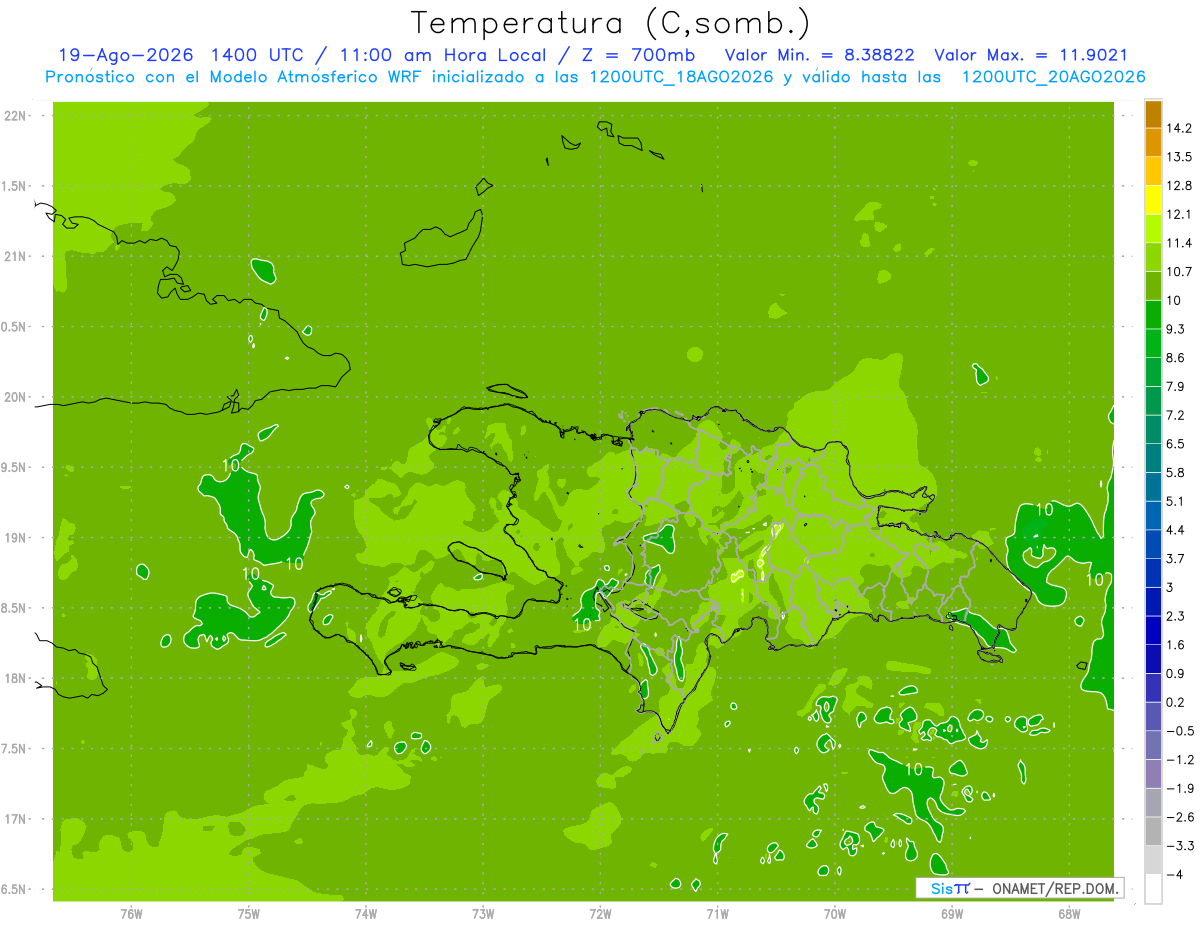Click the "1400 UTC" time text
The width and height of the screenshot is (1200, 927).
257,56
